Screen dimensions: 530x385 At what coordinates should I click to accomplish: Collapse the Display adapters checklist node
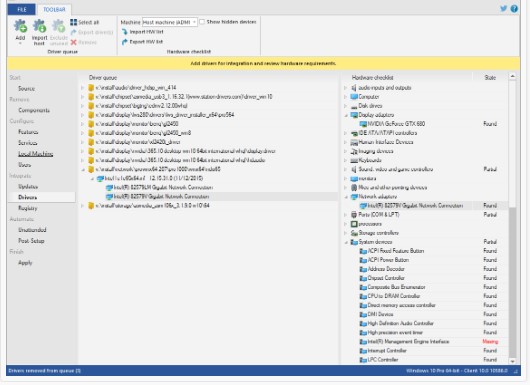[346, 115]
